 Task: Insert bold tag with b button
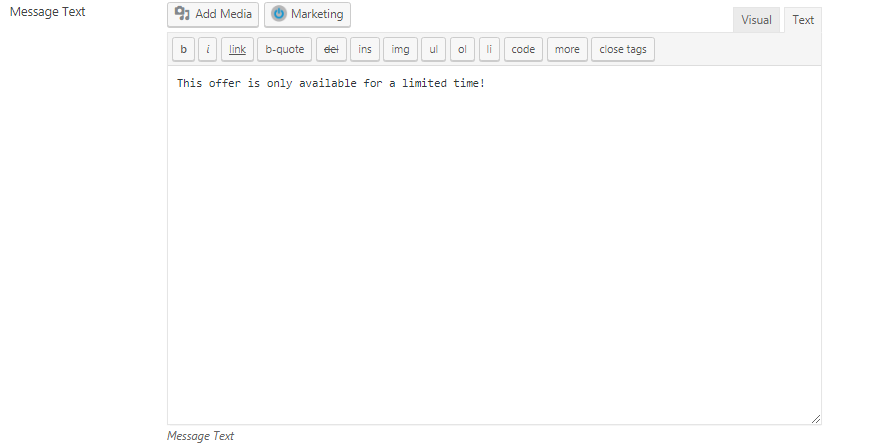tap(183, 49)
